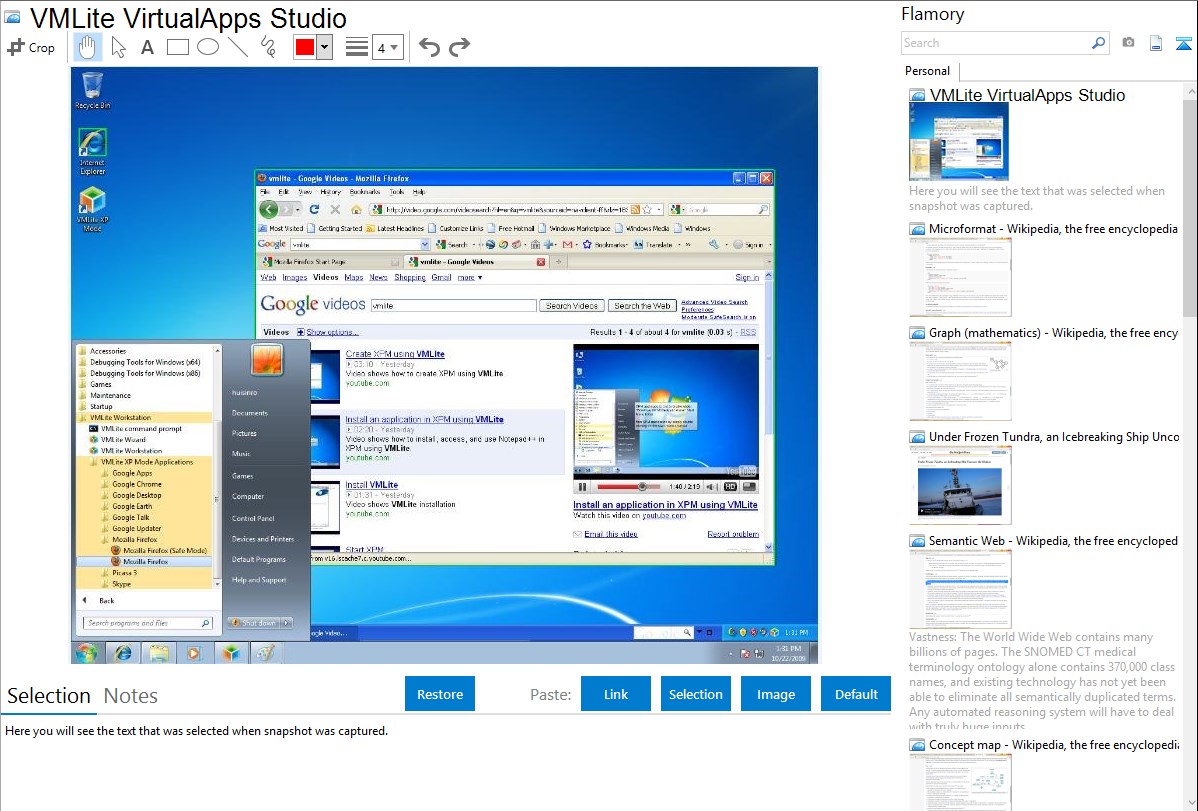Click the Restore button

click(x=440, y=694)
